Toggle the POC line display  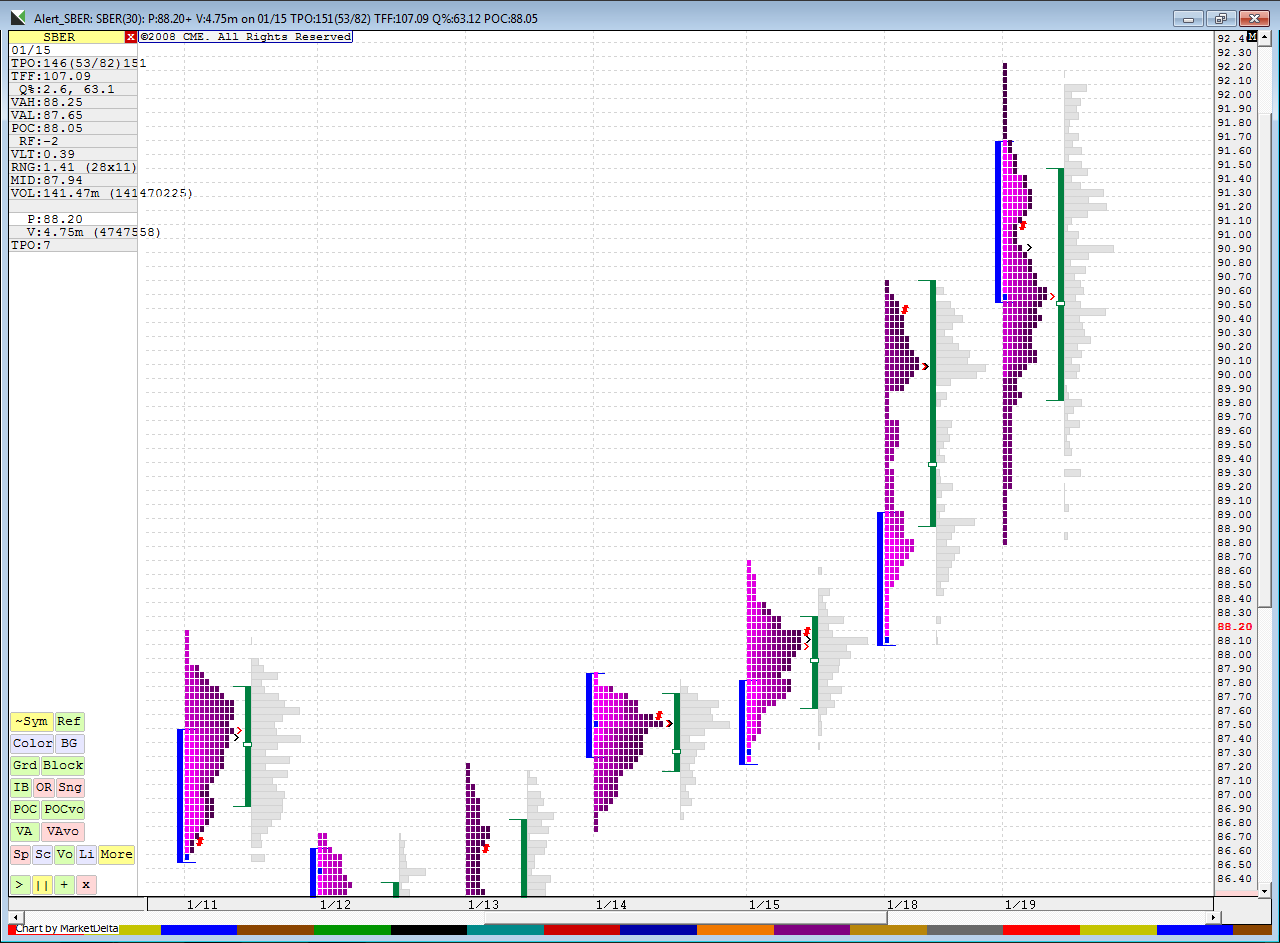25,810
